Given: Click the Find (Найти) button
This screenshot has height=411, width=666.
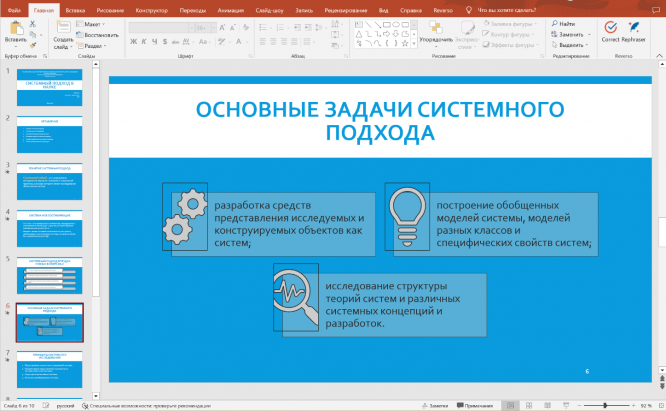Looking at the screenshot, I should pos(564,22).
